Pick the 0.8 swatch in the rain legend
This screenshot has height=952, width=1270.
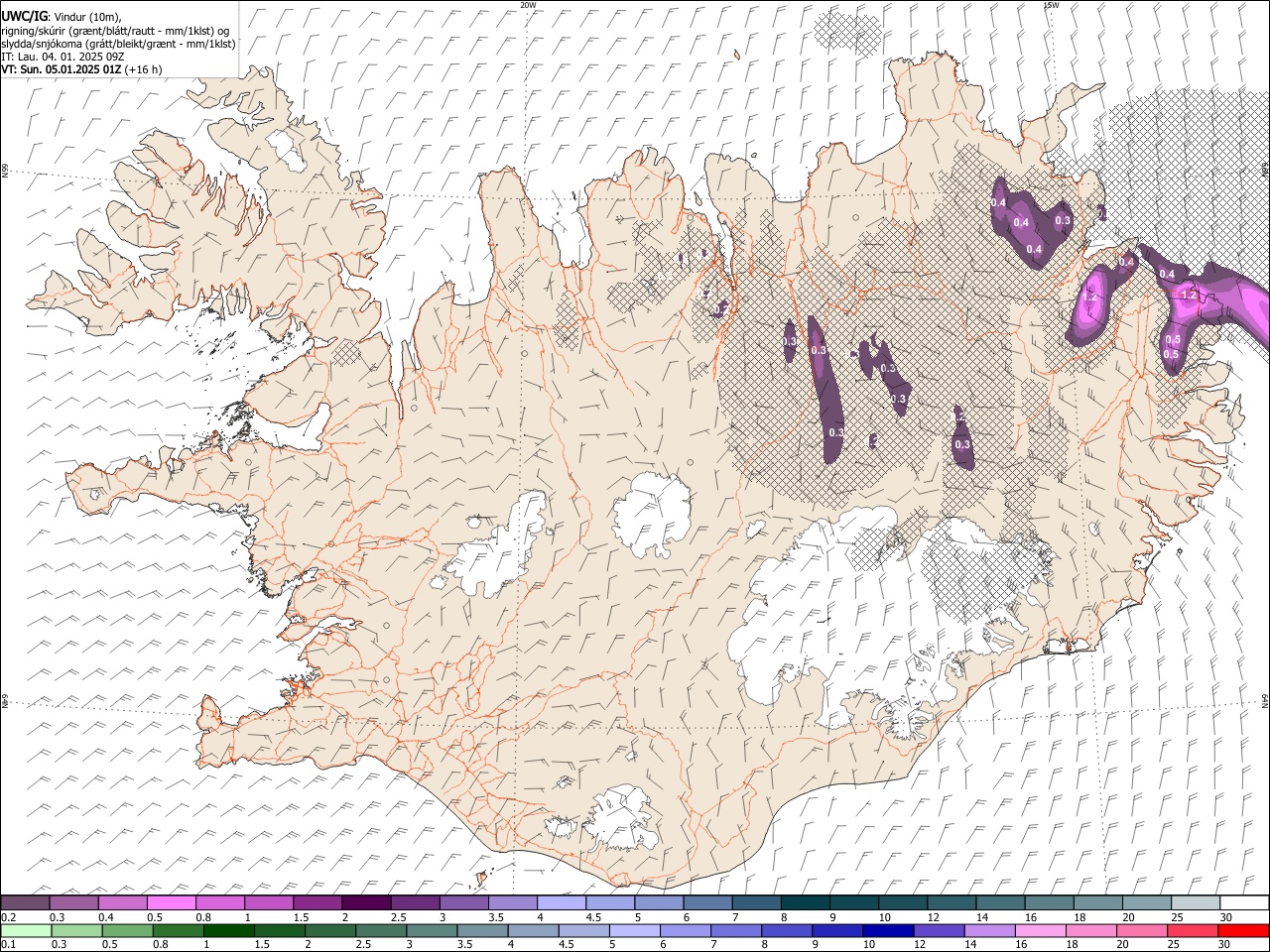coord(179,930)
